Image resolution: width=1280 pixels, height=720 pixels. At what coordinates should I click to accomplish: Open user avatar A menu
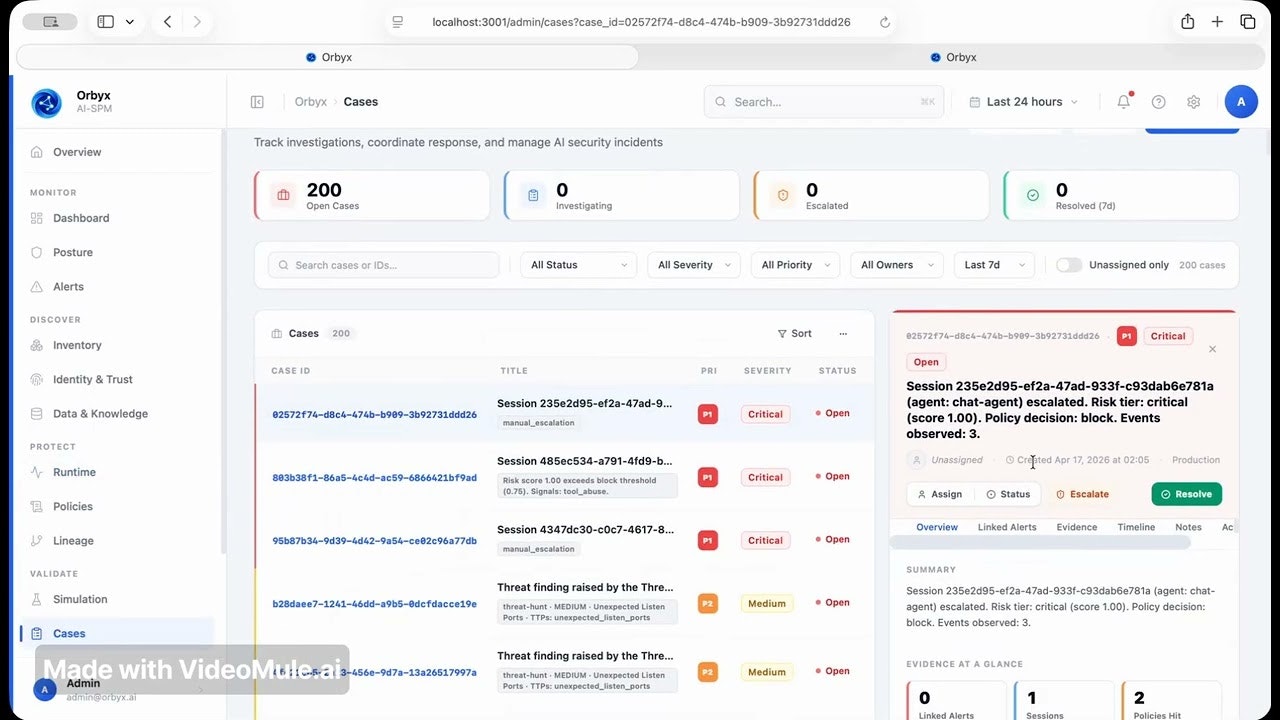1241,102
